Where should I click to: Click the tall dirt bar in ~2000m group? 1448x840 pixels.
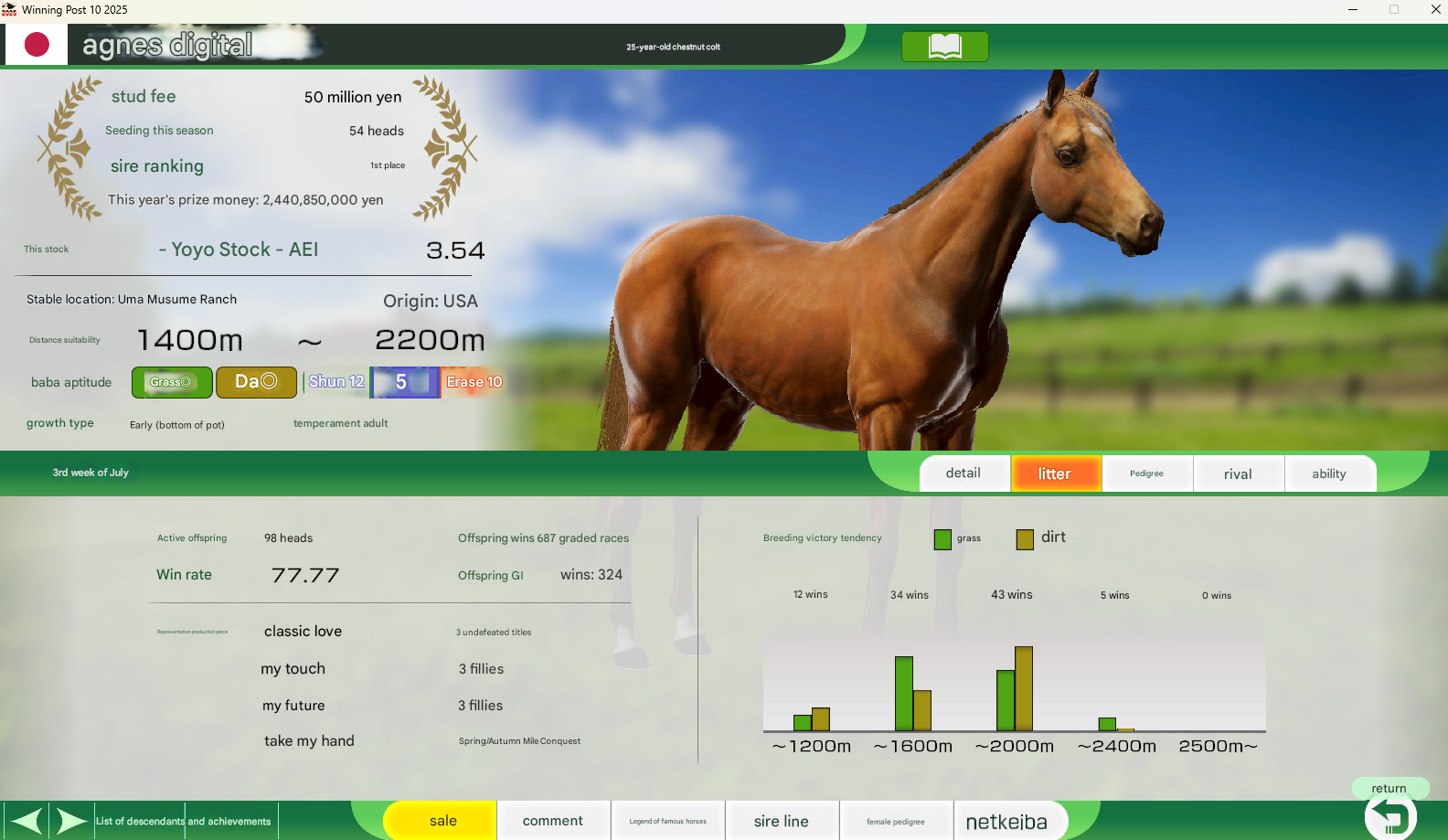tap(1024, 688)
